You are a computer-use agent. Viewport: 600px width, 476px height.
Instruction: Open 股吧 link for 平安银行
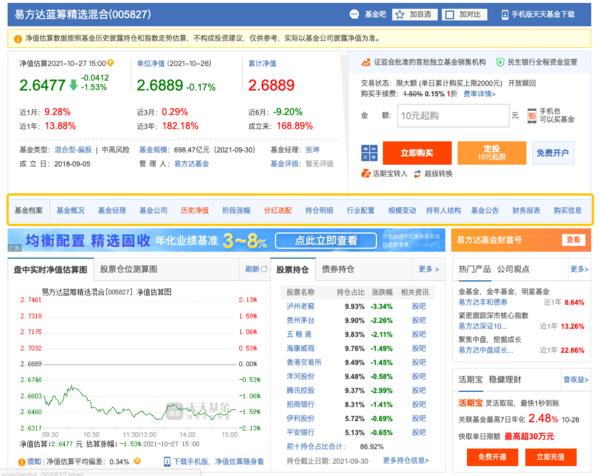click(419, 432)
